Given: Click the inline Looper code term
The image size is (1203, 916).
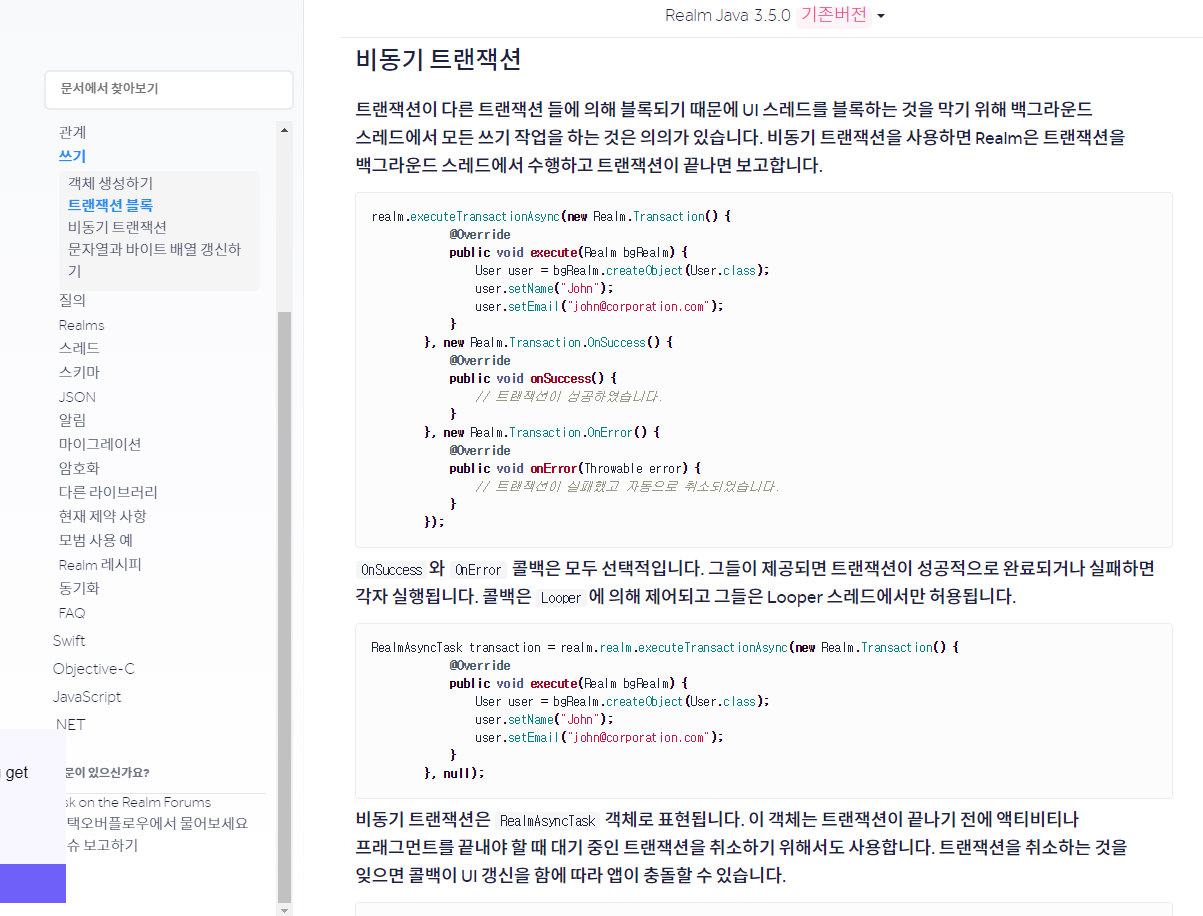Looking at the screenshot, I should tap(560, 598).
